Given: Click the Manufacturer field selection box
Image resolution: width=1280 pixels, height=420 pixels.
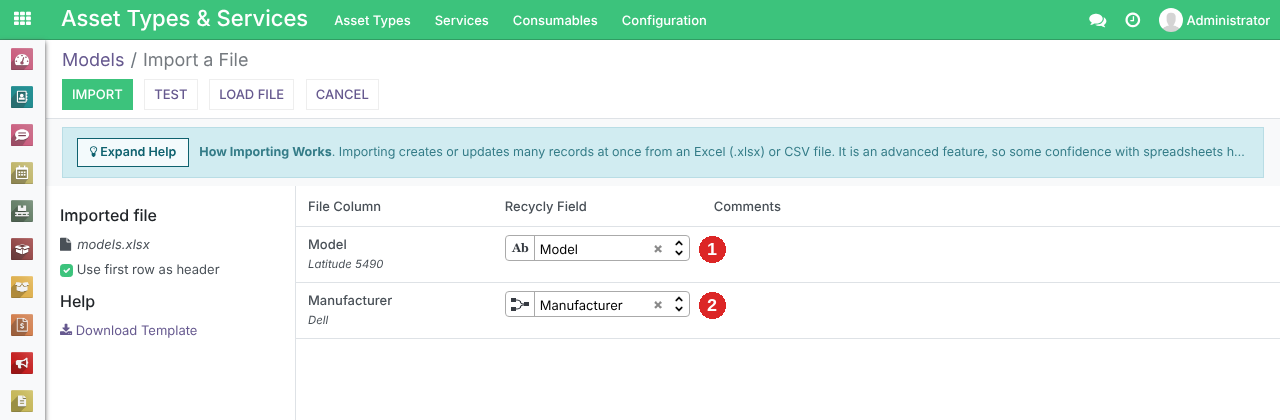Looking at the screenshot, I should [597, 305].
